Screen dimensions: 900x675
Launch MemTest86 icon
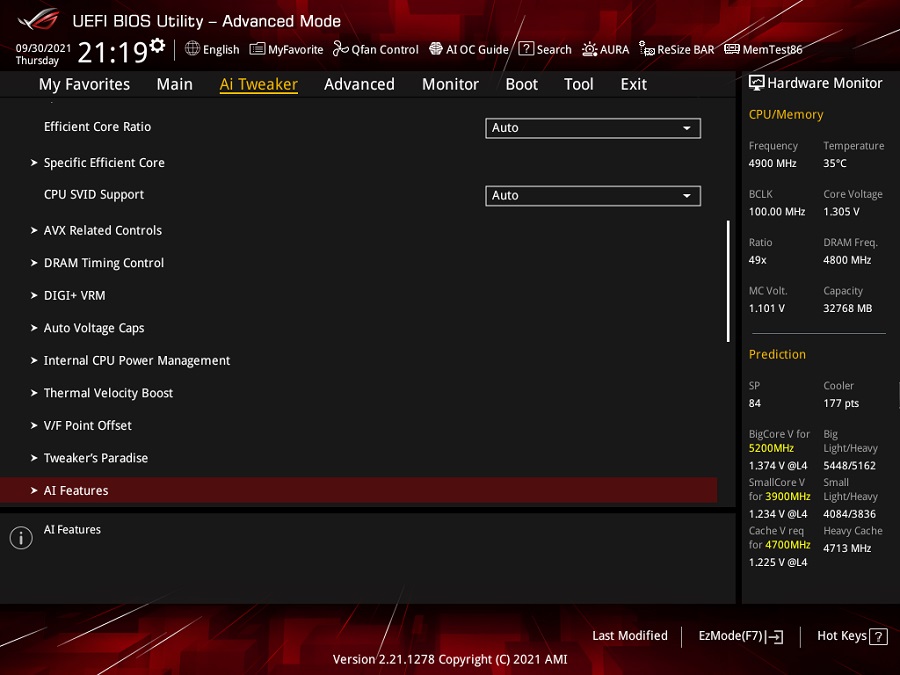click(732, 49)
